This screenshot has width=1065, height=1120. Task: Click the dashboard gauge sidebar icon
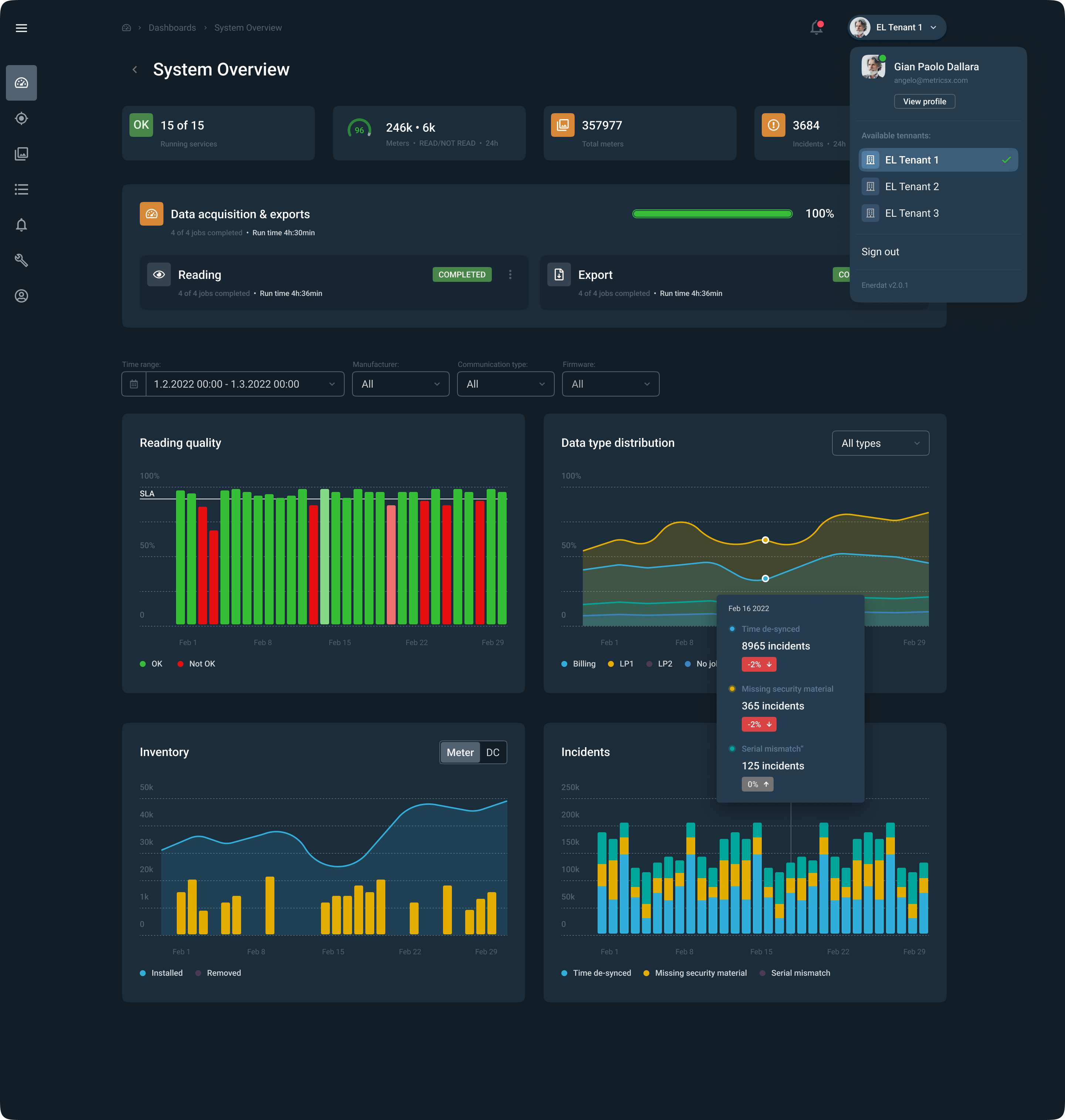coord(21,83)
